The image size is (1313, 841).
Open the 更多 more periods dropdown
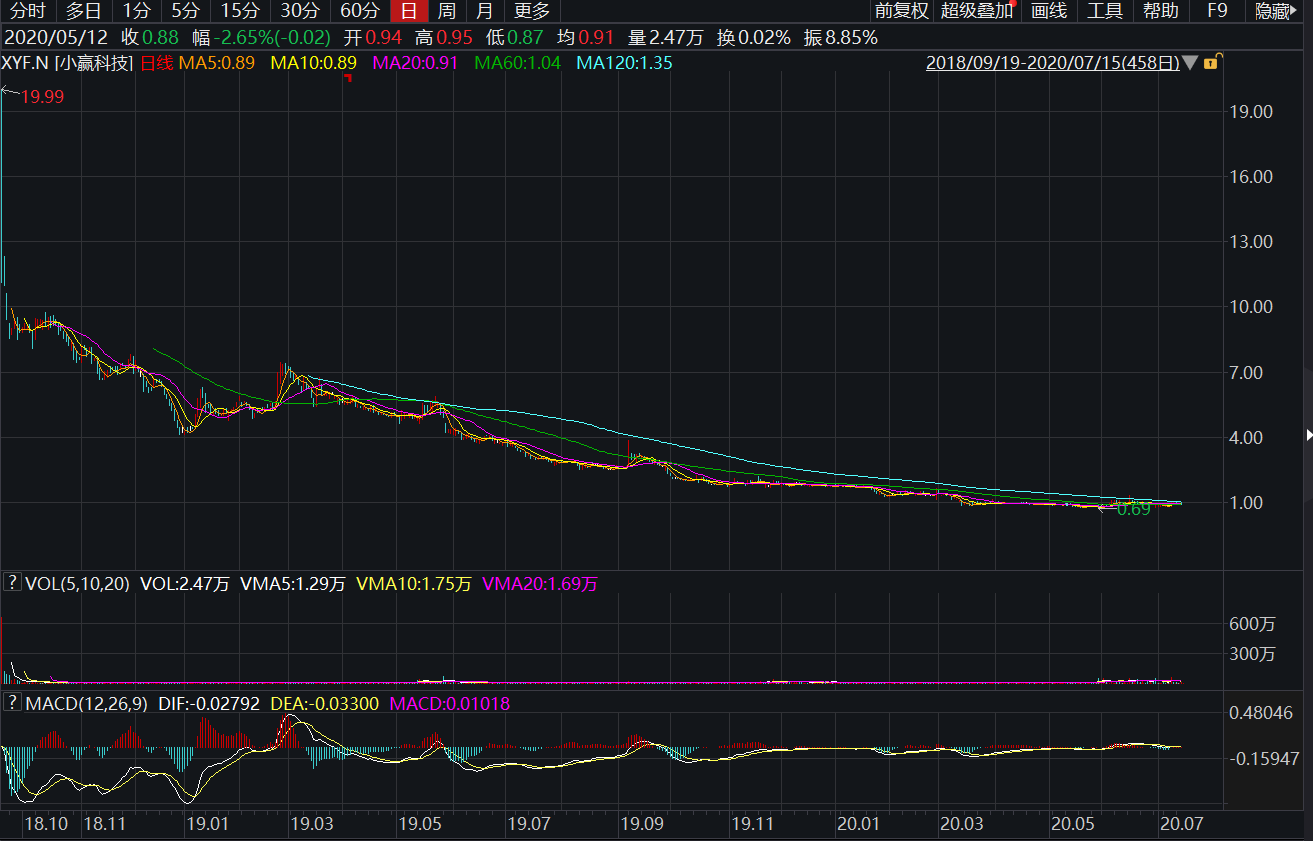tap(532, 11)
